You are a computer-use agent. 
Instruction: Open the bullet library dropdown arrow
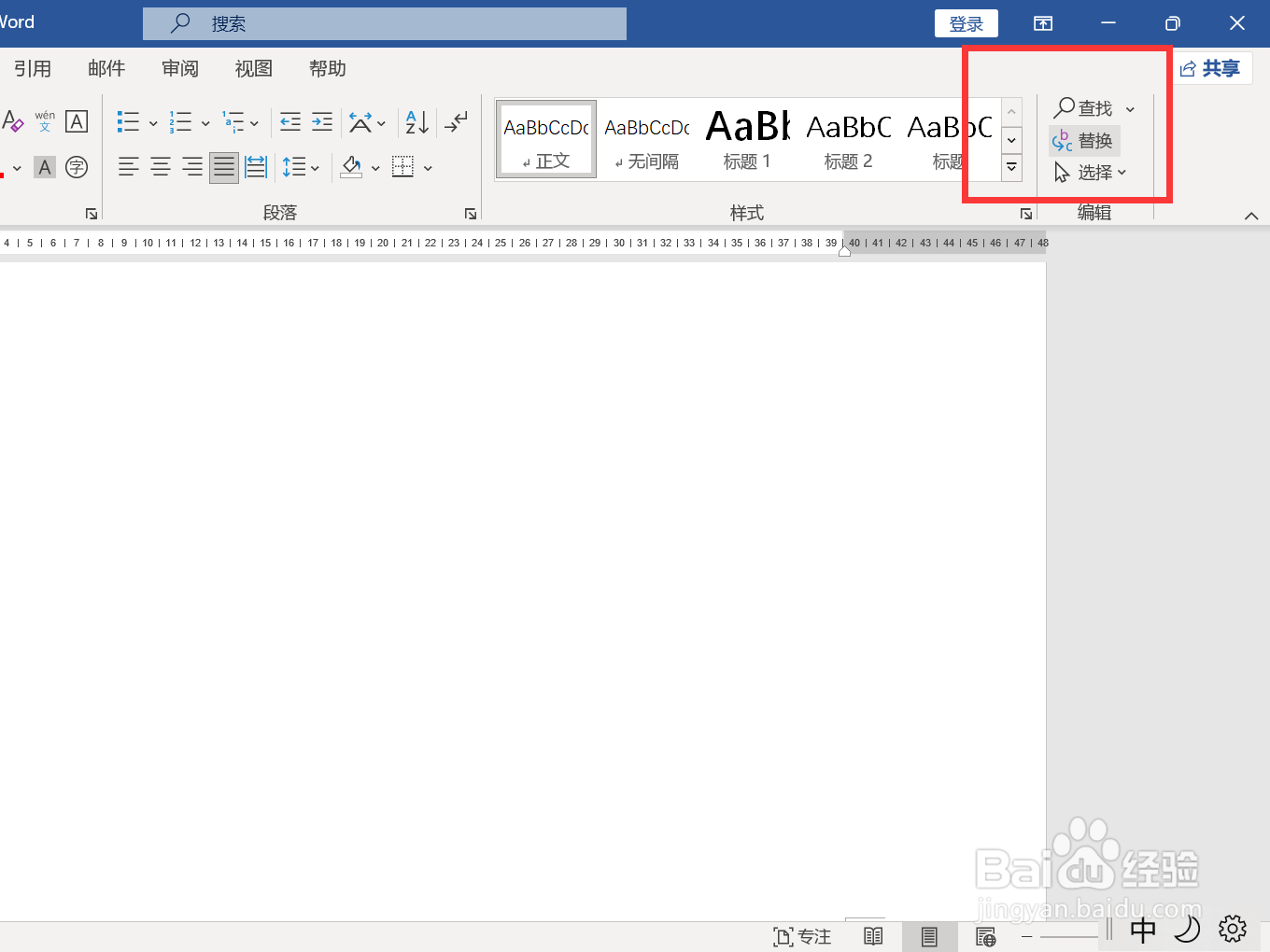point(153,122)
